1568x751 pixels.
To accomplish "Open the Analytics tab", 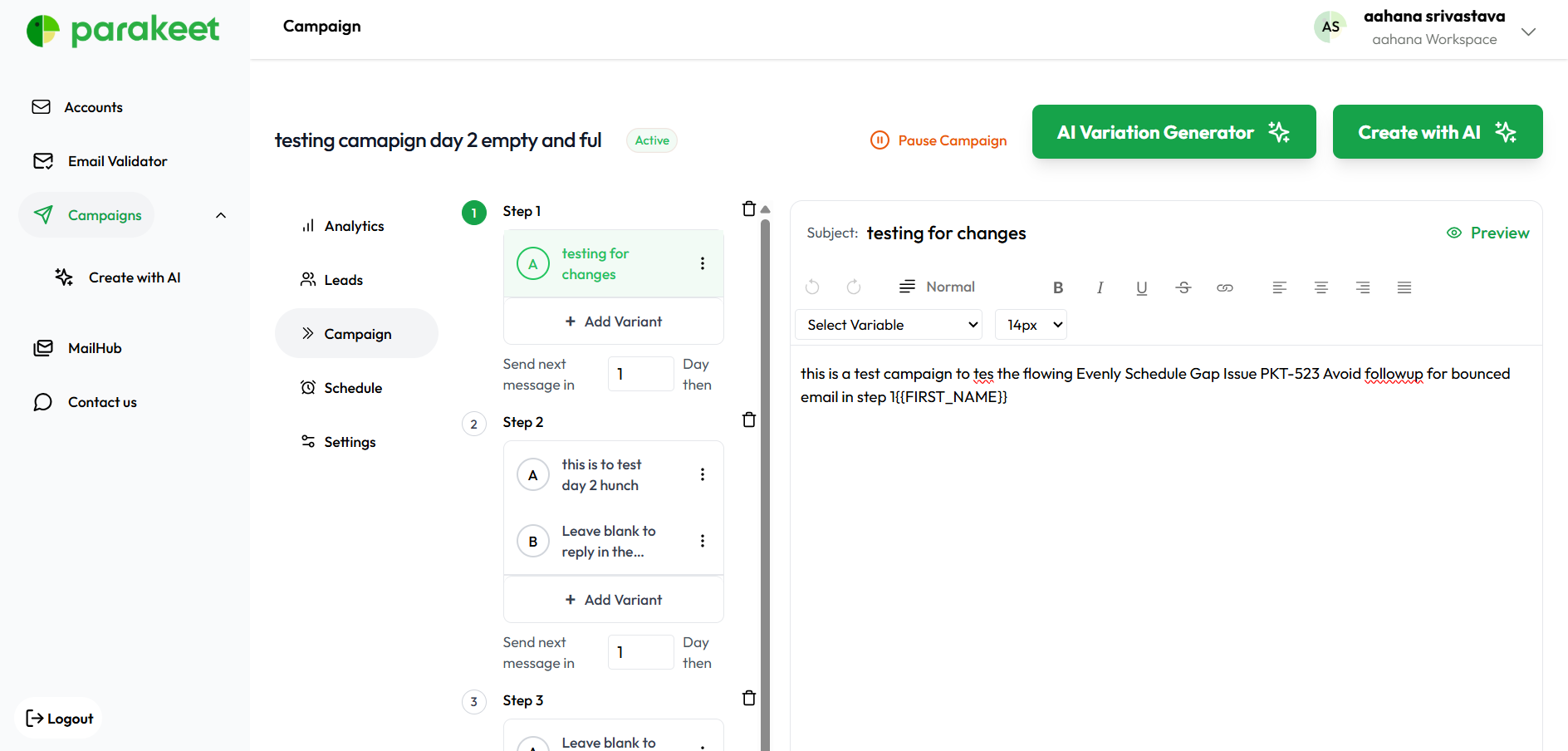I will 353,226.
